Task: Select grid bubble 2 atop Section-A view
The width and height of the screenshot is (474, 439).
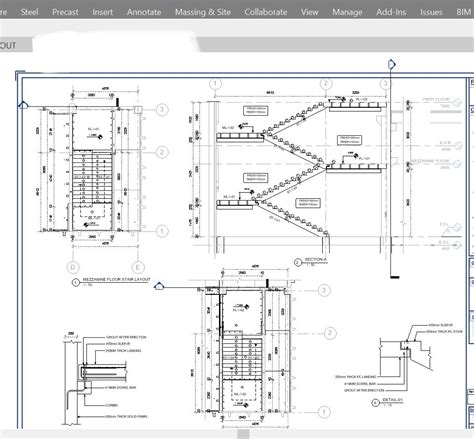Action: (326, 84)
